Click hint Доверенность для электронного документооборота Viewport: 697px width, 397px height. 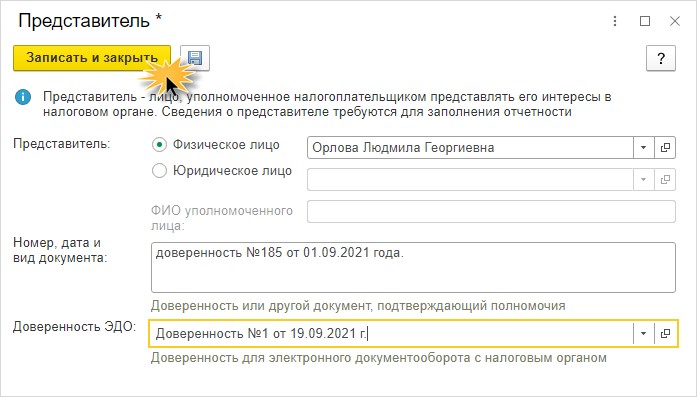[379, 358]
